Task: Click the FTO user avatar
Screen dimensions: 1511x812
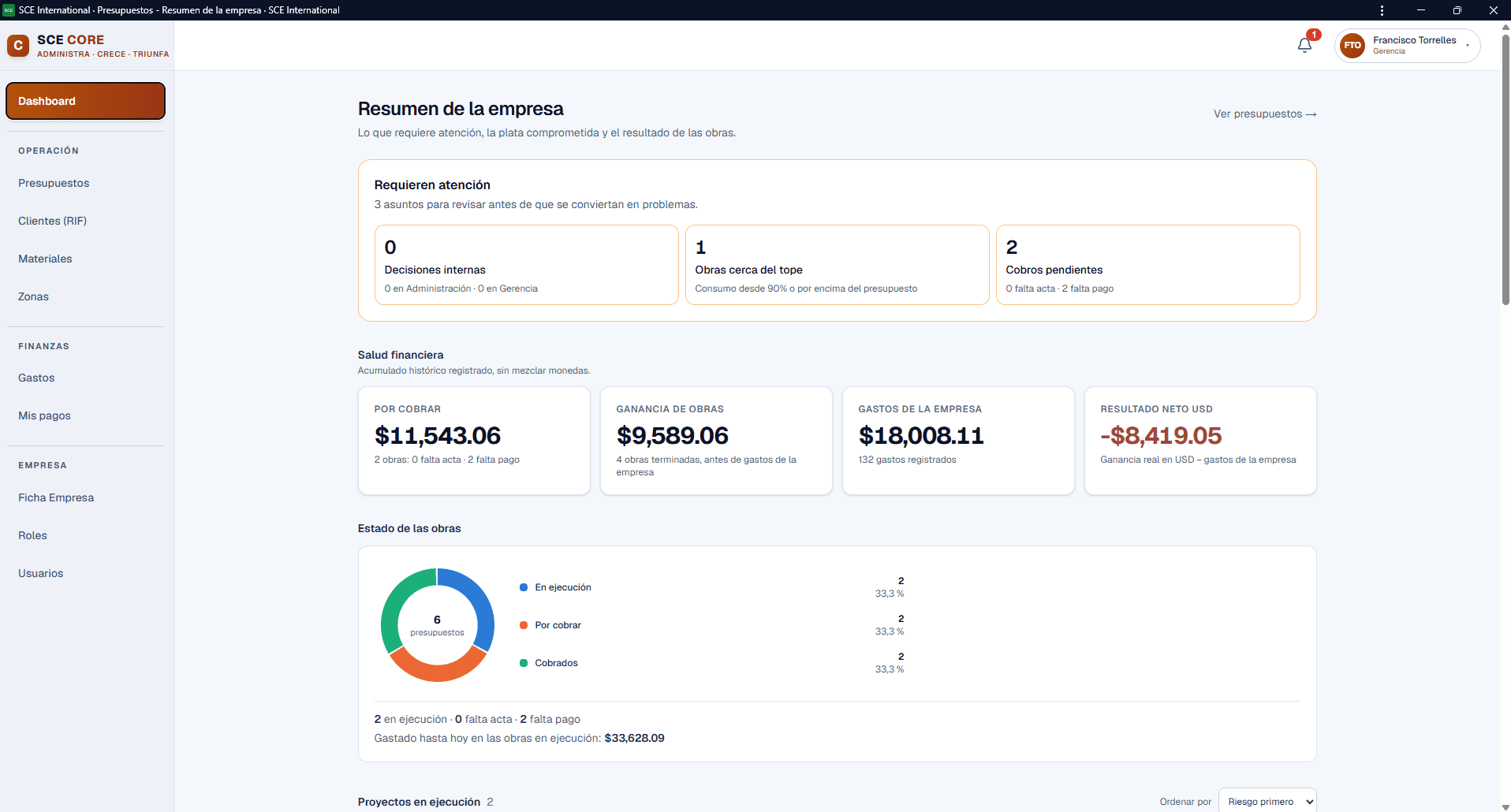Action: (x=1352, y=46)
